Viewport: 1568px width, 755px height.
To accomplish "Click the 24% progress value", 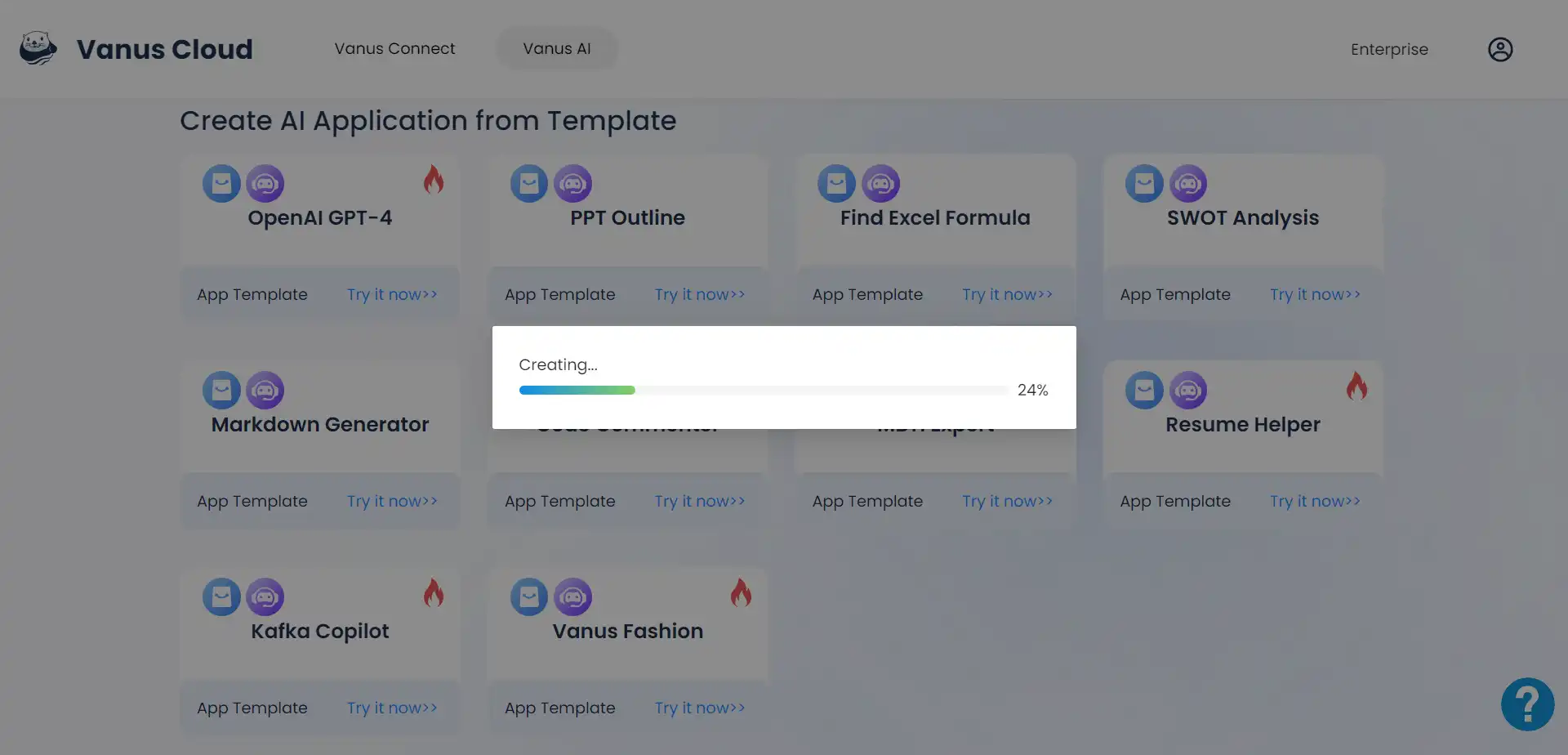I will click(x=1032, y=391).
